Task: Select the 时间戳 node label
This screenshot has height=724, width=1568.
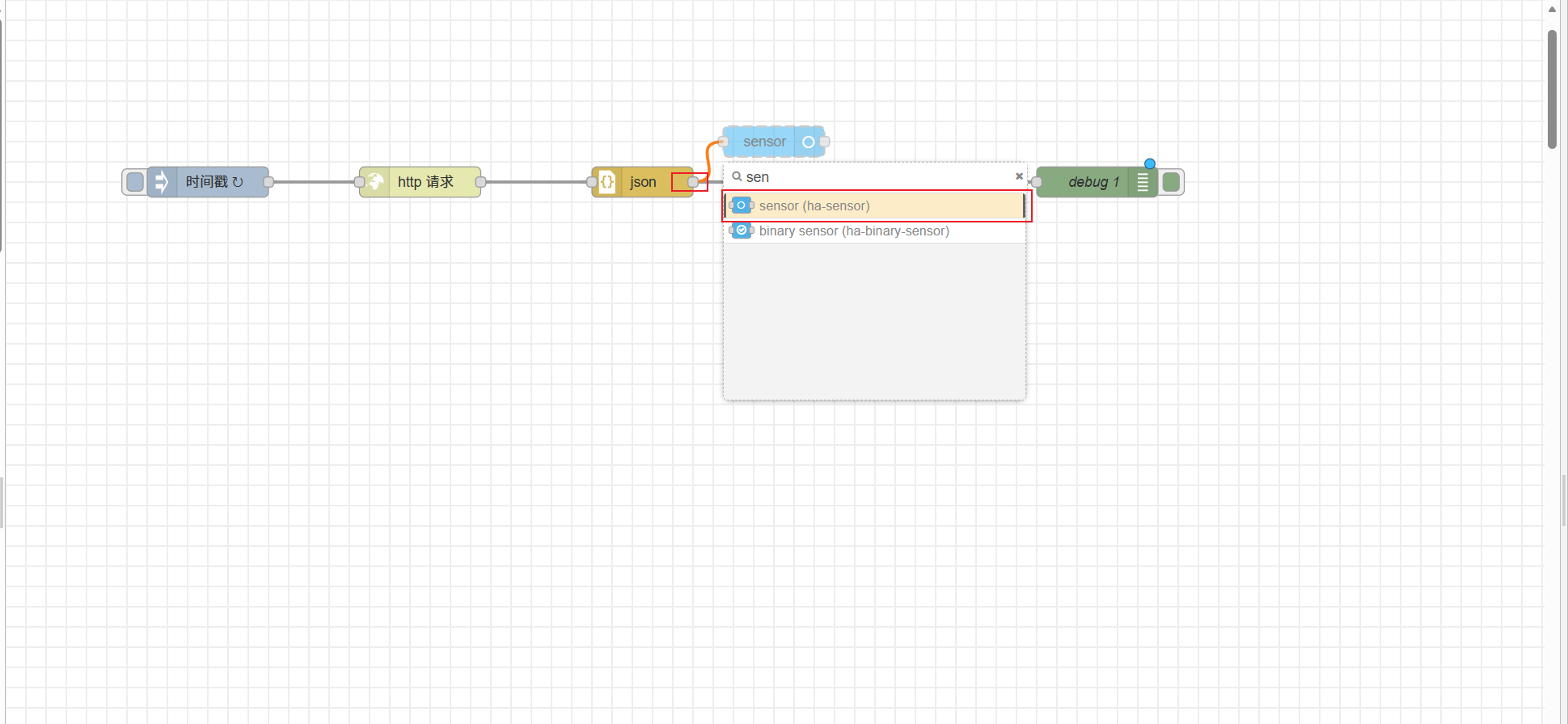Action: coord(214,182)
